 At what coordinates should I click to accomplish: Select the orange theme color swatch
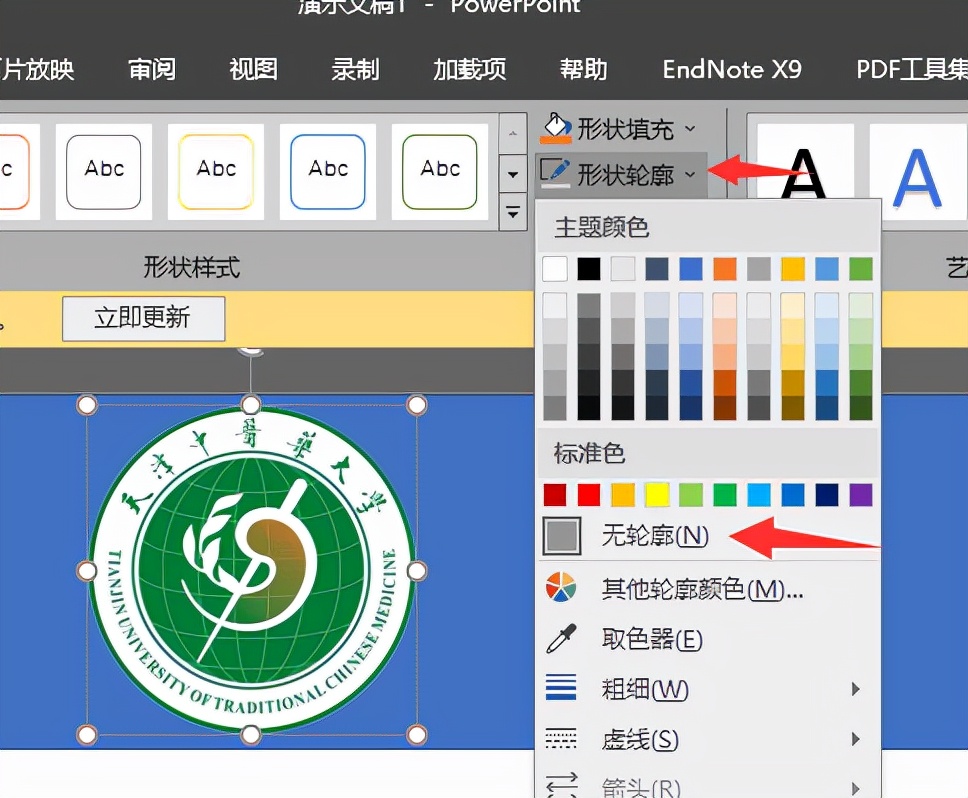point(725,269)
